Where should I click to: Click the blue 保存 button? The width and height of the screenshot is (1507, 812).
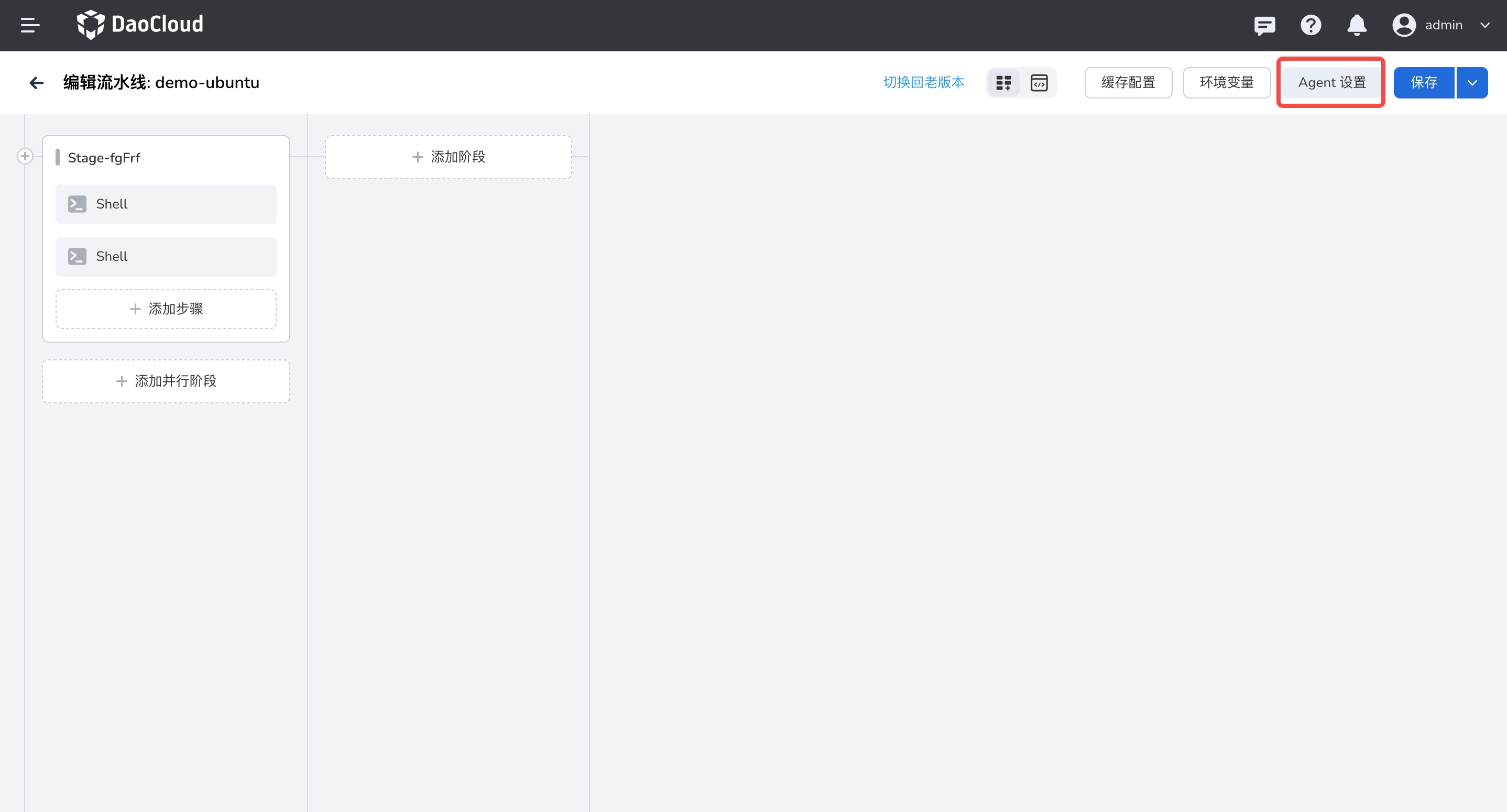coord(1423,82)
